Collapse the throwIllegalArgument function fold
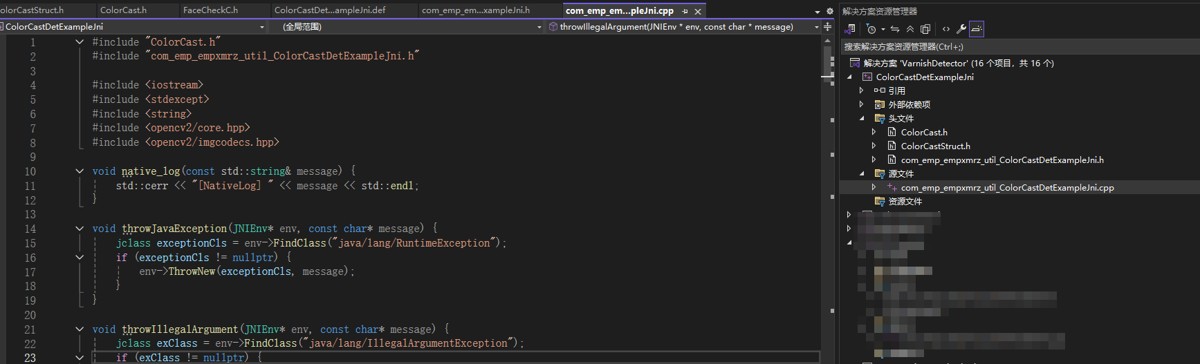This screenshot has height=364, width=1200. (80, 329)
